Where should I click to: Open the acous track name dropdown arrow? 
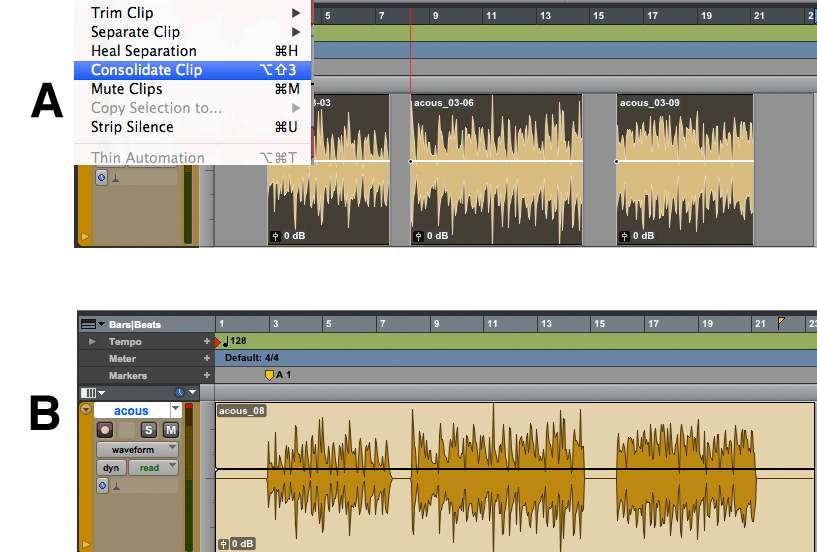tap(176, 410)
